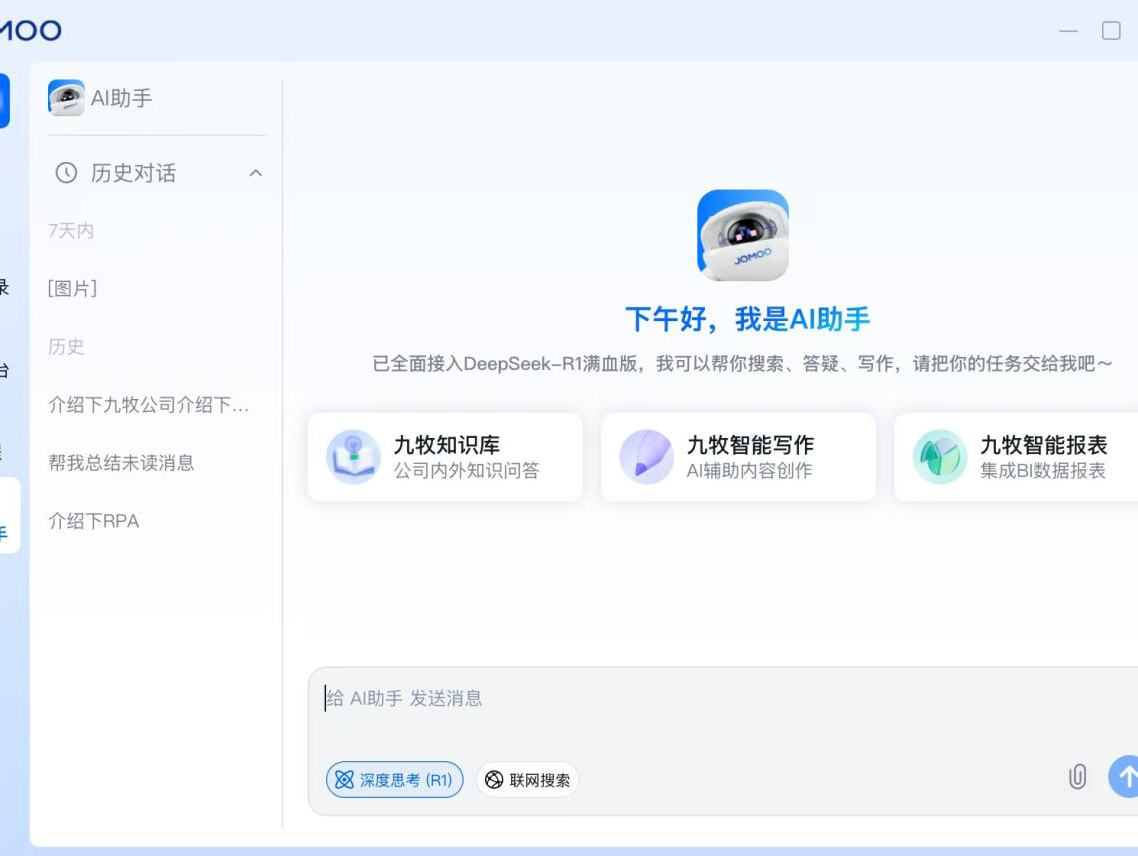The height and width of the screenshot is (856, 1138).
Task: Click the AI助手 robot avatar in sidebar header
Action: [x=66, y=98]
